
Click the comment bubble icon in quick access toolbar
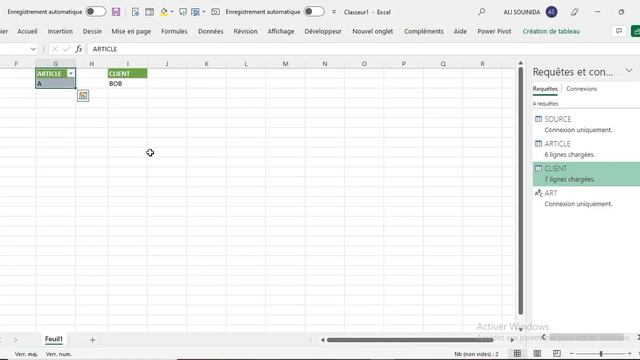(182, 12)
